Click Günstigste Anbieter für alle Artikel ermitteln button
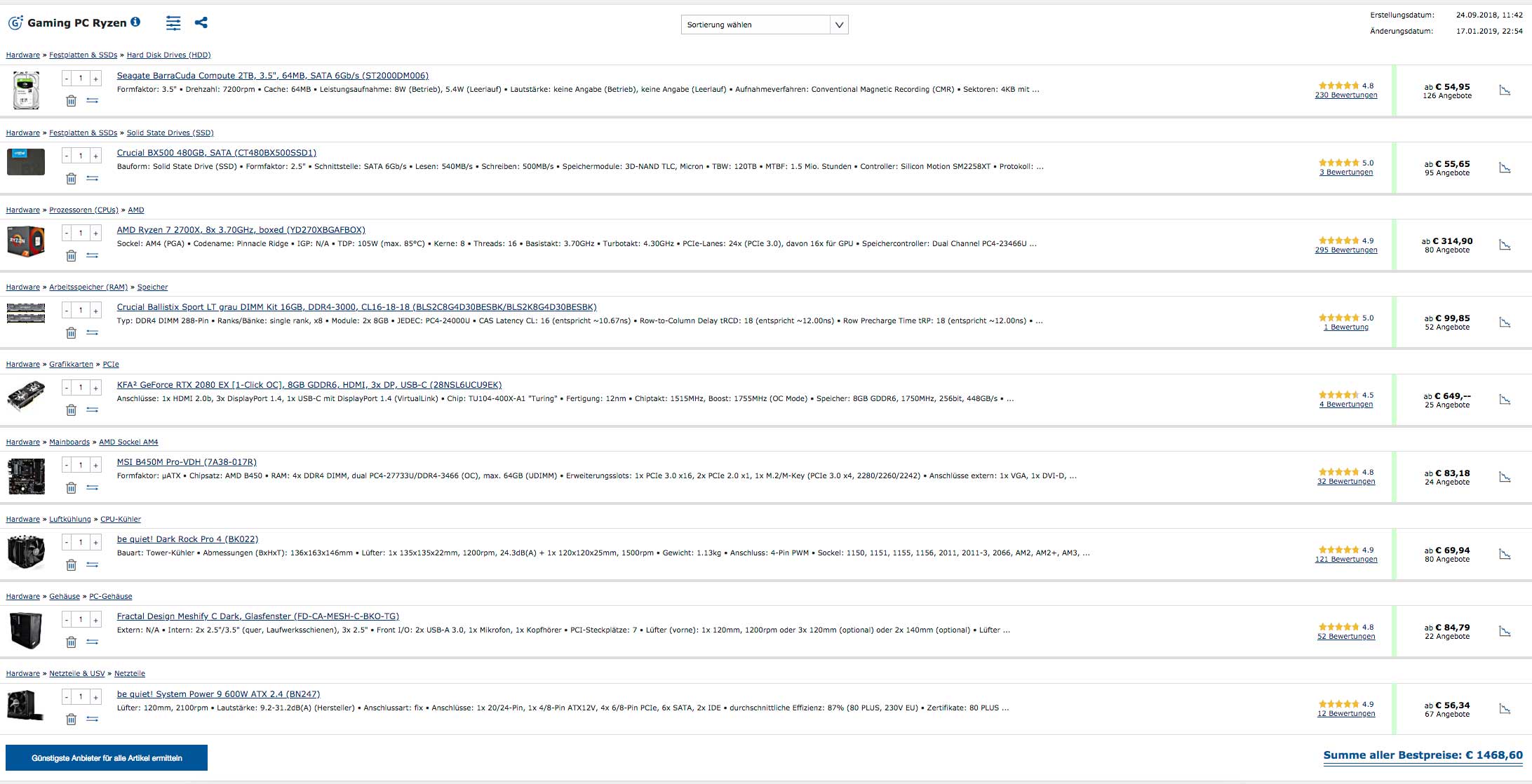The height and width of the screenshot is (784, 1532). [107, 758]
